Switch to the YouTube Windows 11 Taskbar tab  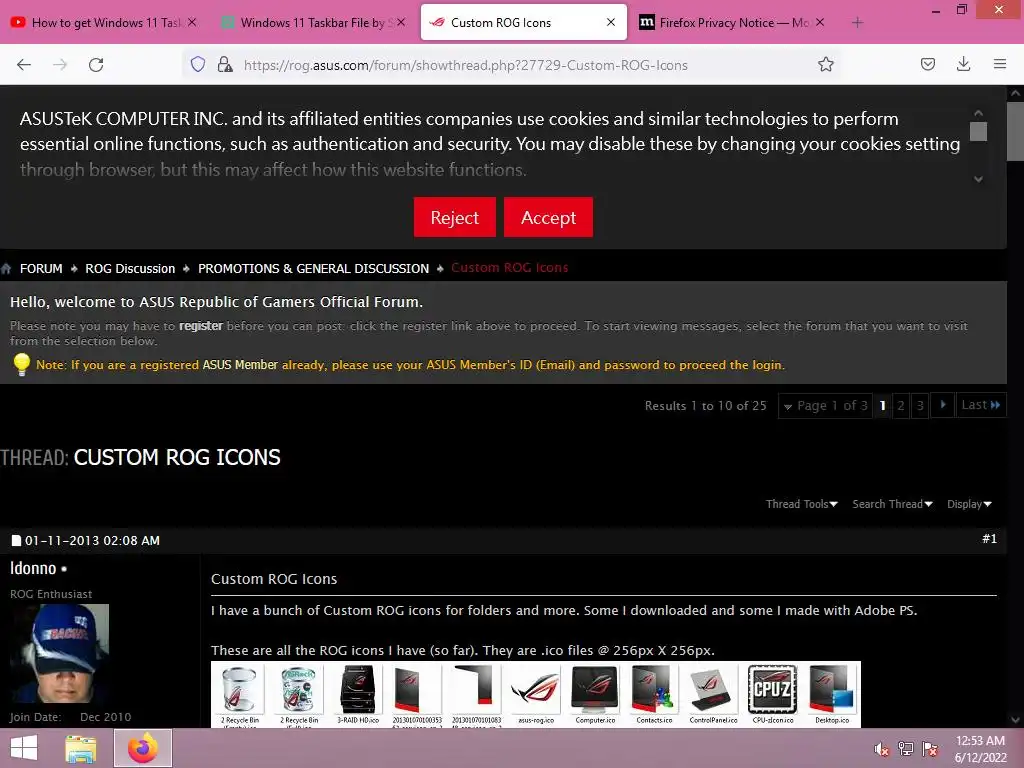[x=105, y=23]
